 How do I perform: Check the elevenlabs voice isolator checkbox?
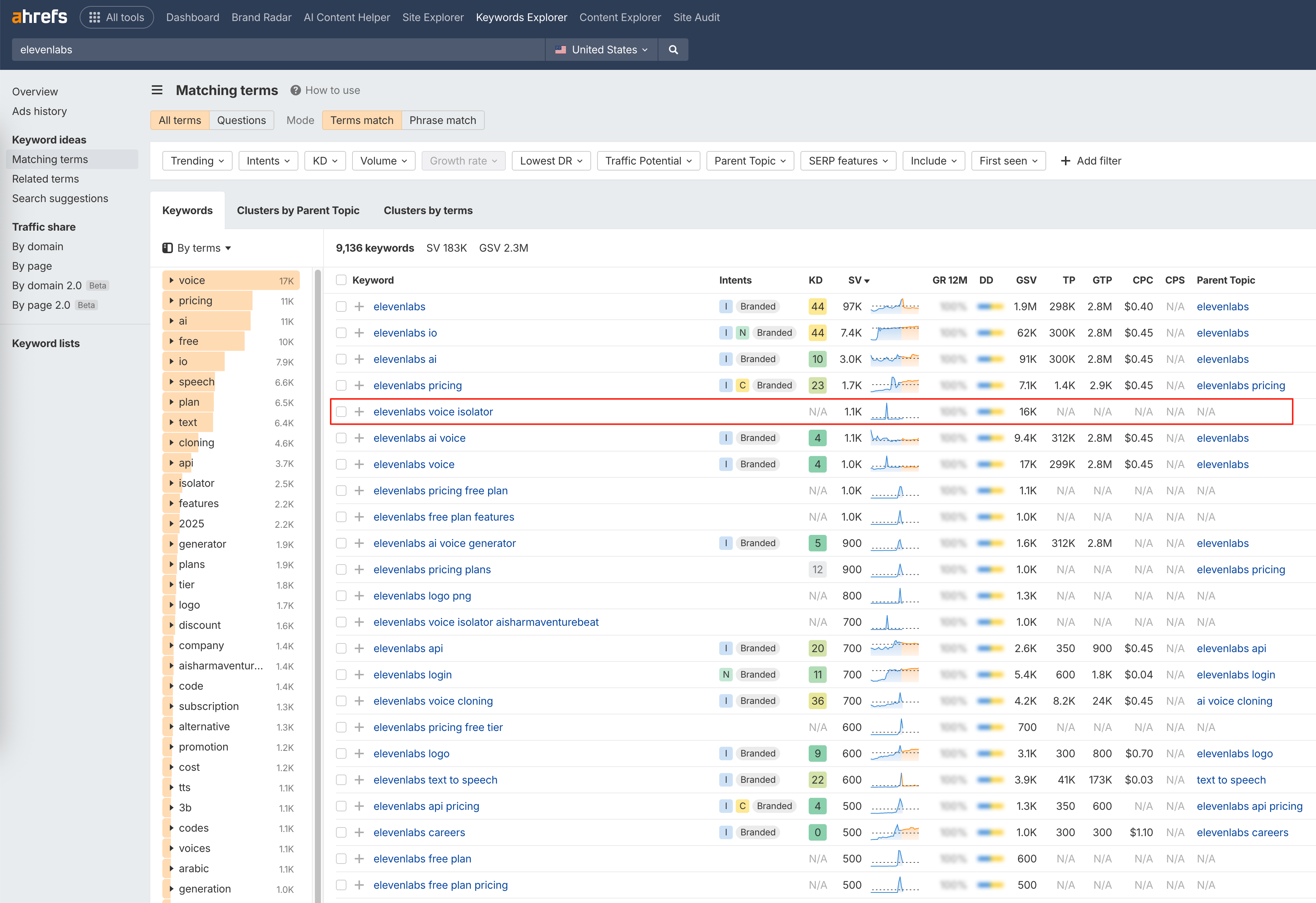pos(341,412)
